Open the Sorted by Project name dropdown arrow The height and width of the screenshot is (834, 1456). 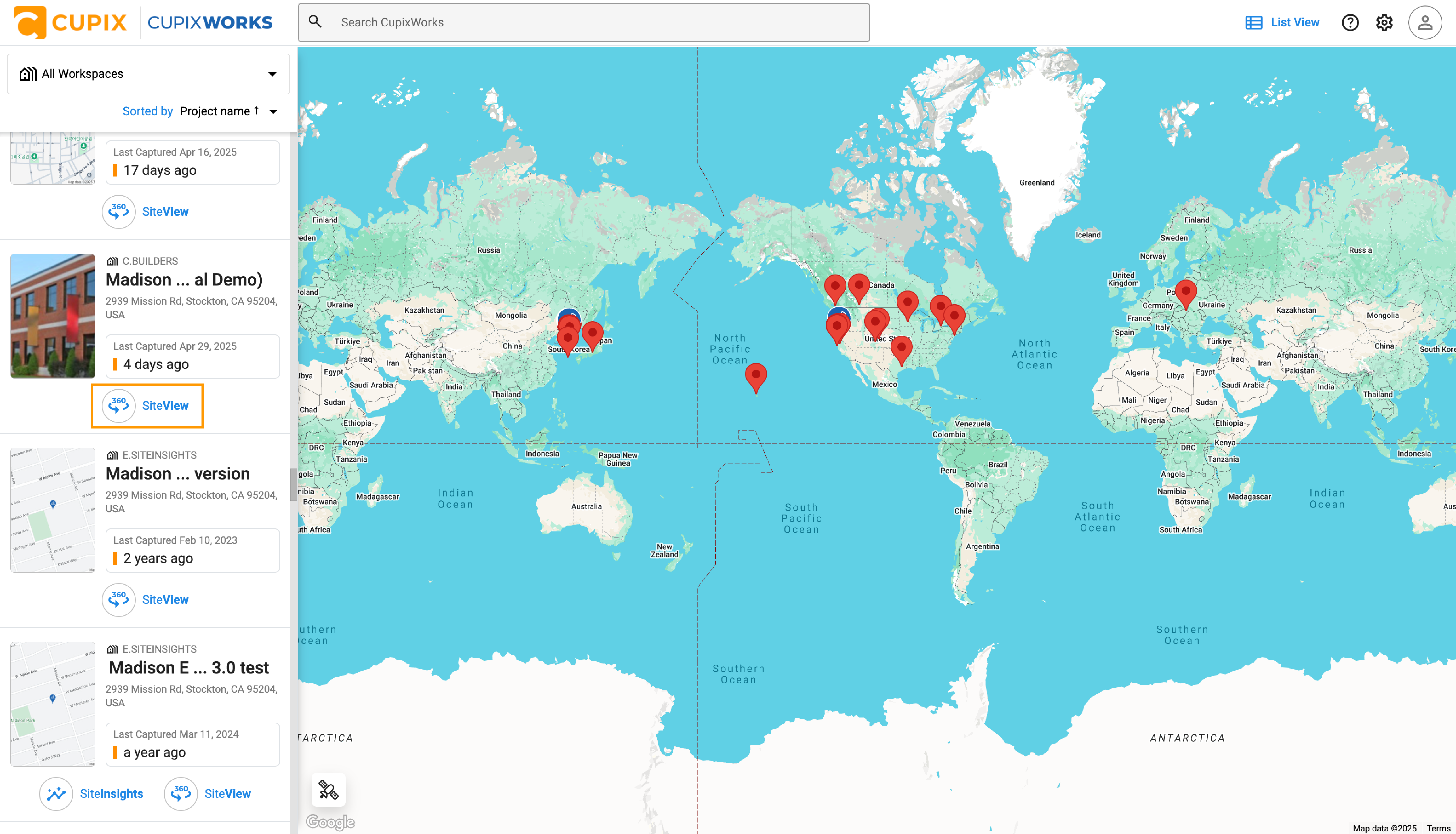pyautogui.click(x=273, y=112)
